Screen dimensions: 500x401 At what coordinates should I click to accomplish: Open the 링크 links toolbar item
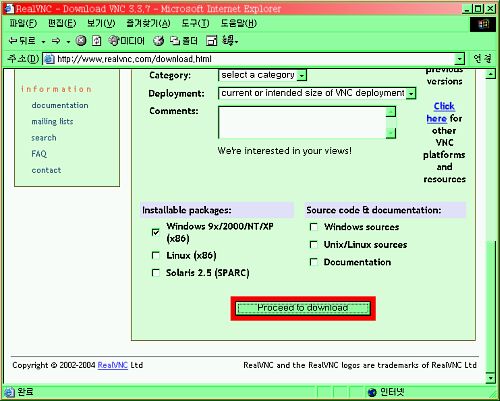[230, 41]
